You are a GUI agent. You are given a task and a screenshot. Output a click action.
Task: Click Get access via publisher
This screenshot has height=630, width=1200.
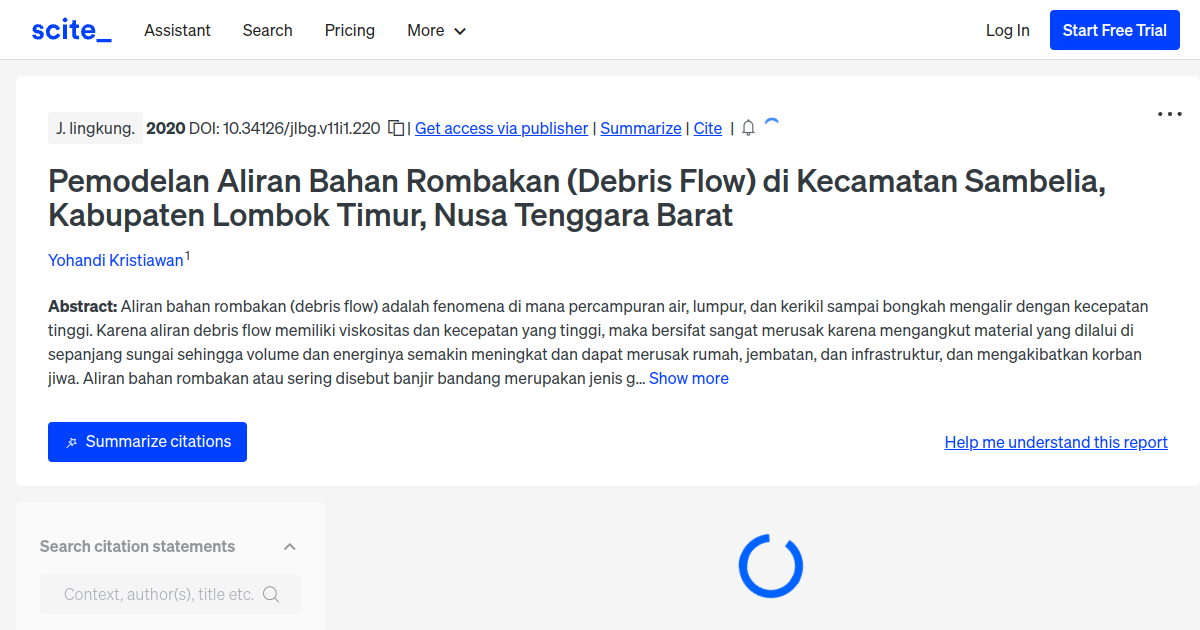coord(501,128)
